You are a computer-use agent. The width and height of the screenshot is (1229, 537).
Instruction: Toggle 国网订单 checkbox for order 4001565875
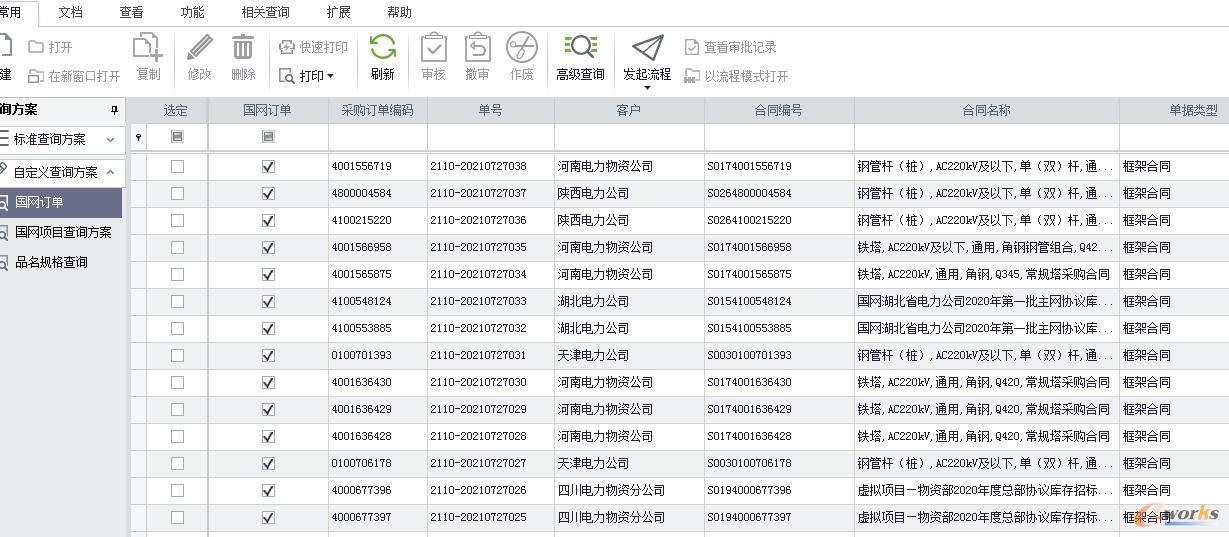[268, 274]
